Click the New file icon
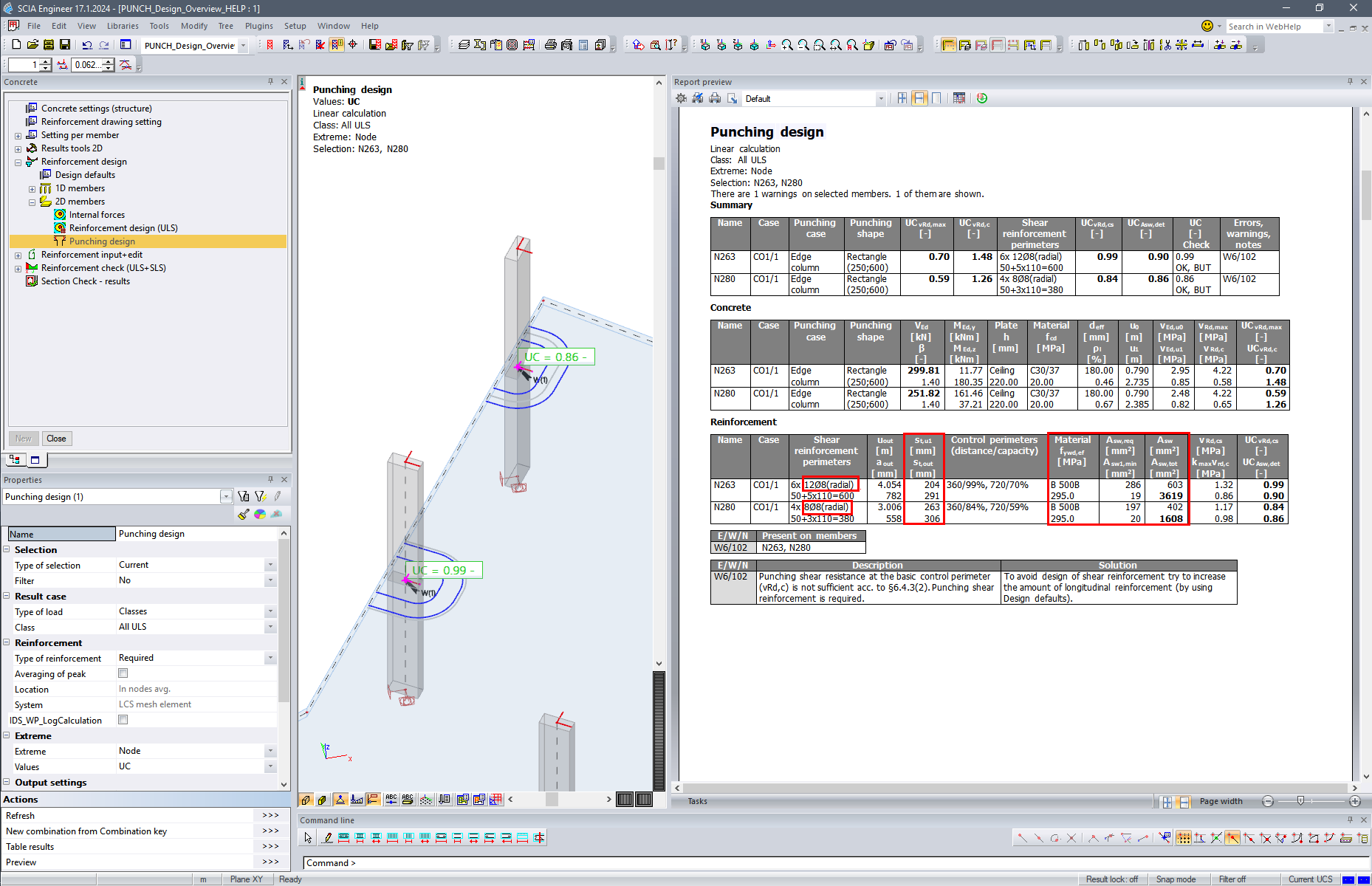Viewport: 1372px width, 886px height. [x=16, y=45]
